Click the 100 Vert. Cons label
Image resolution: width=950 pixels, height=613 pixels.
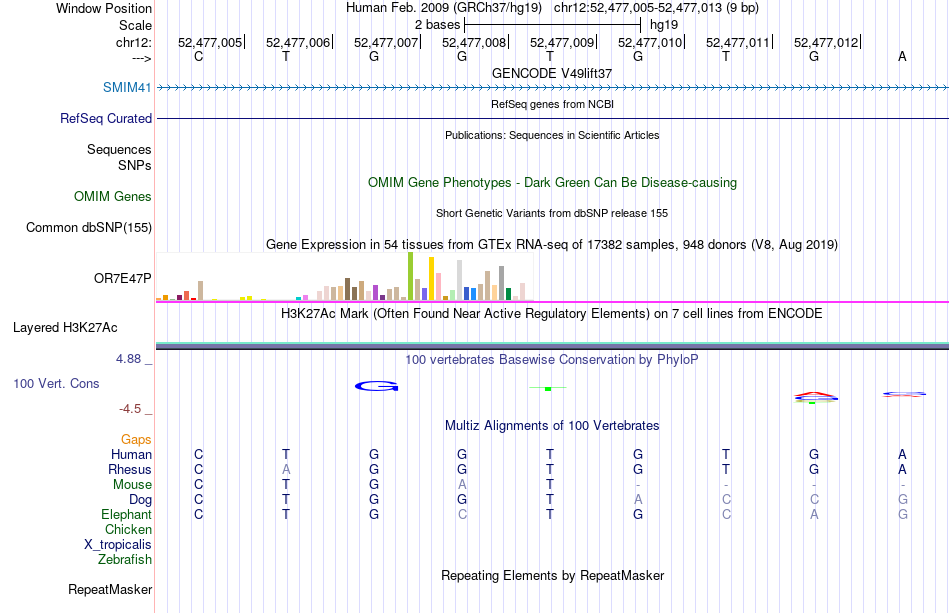point(56,383)
